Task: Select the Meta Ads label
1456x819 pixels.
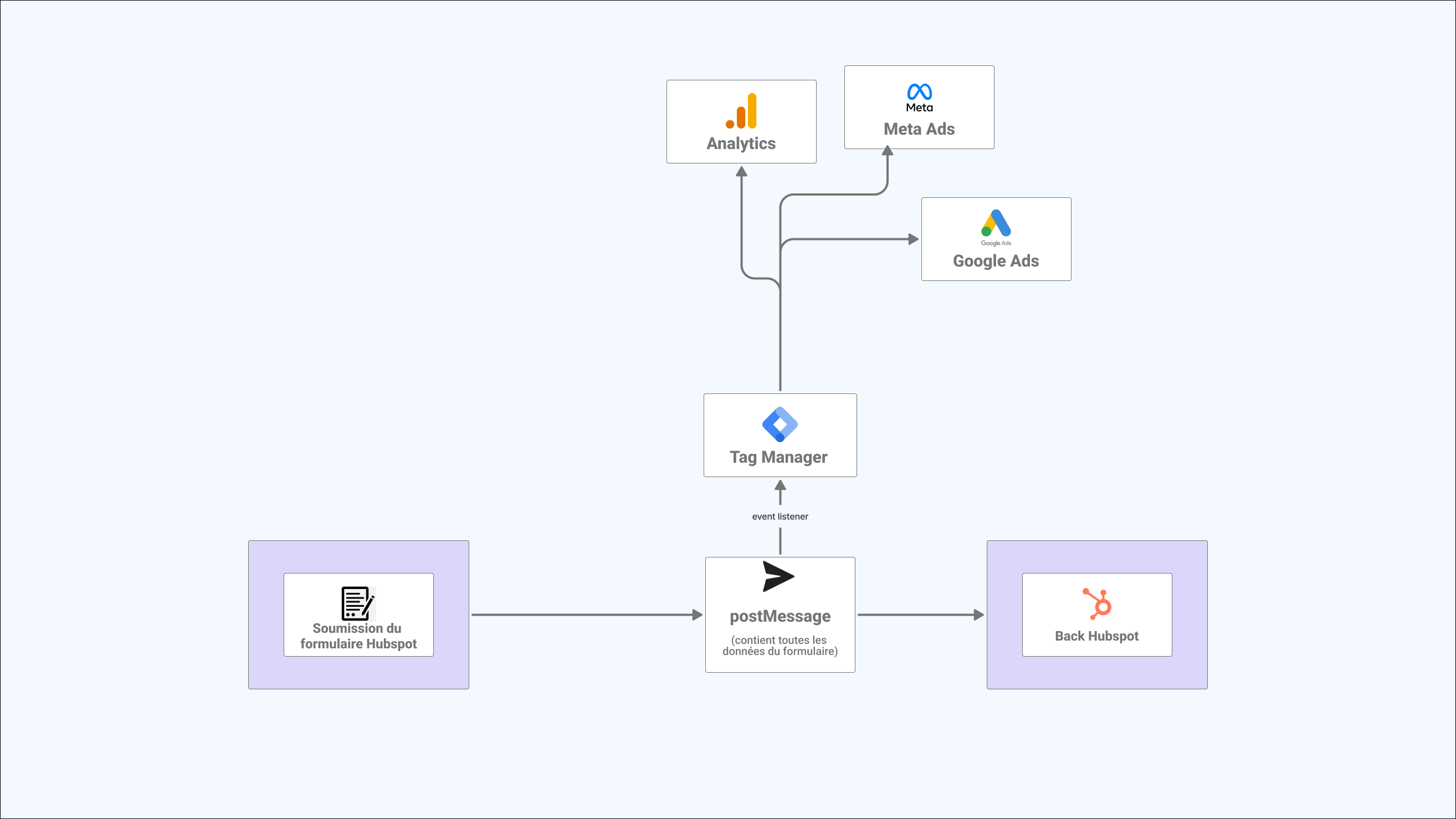Action: 919,130
